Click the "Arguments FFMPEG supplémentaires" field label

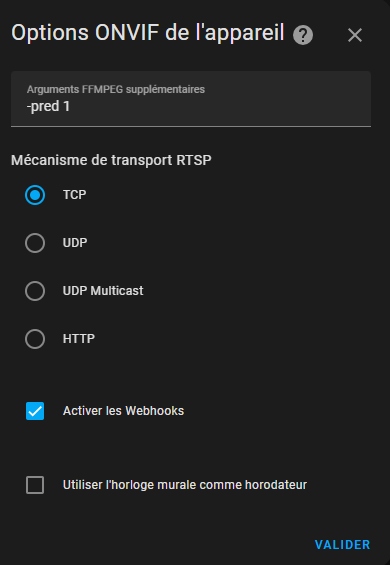tap(116, 89)
